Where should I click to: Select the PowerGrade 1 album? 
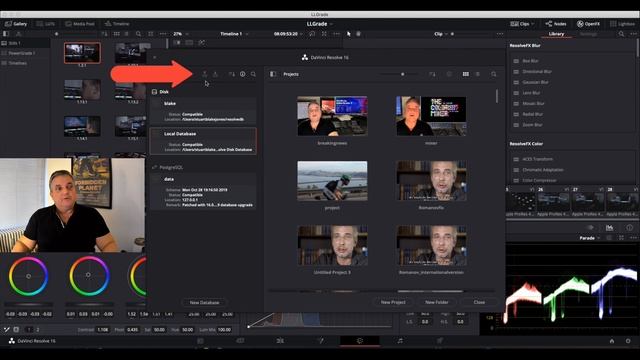pyautogui.click(x=22, y=53)
